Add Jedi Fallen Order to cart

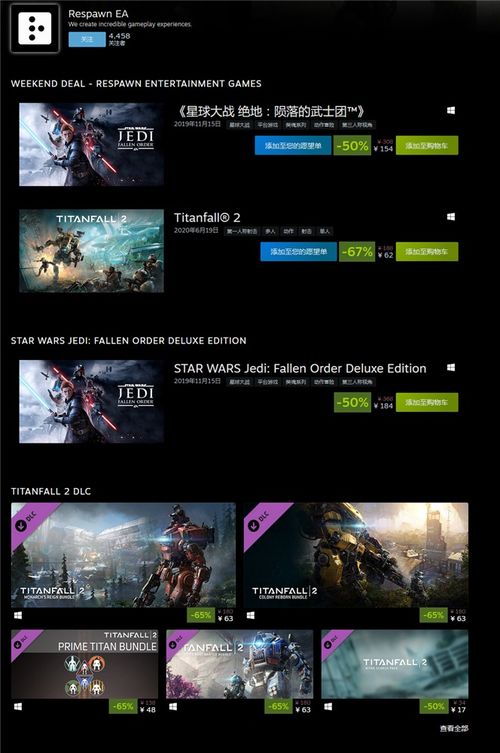[427, 146]
